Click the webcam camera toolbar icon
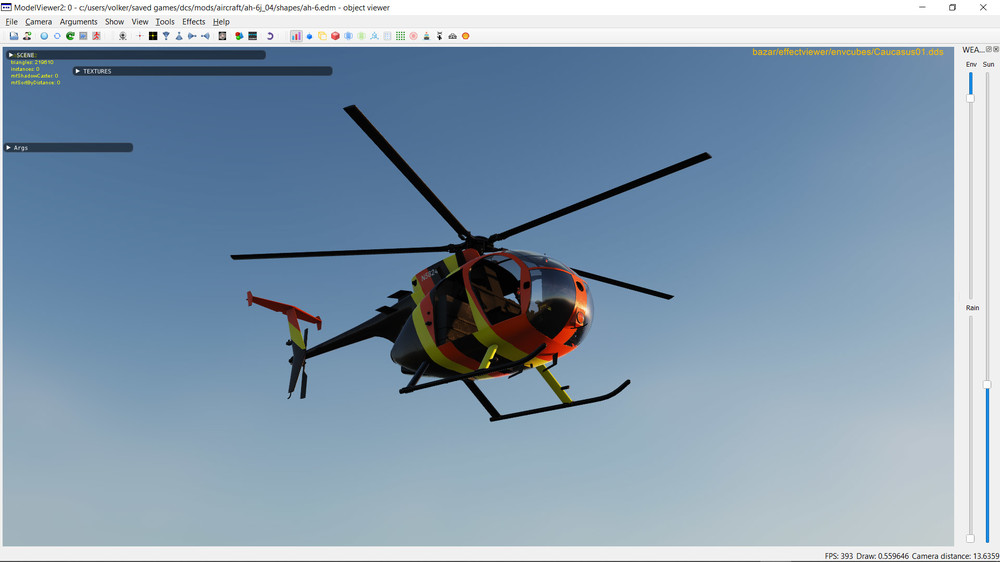 pyautogui.click(x=122, y=36)
